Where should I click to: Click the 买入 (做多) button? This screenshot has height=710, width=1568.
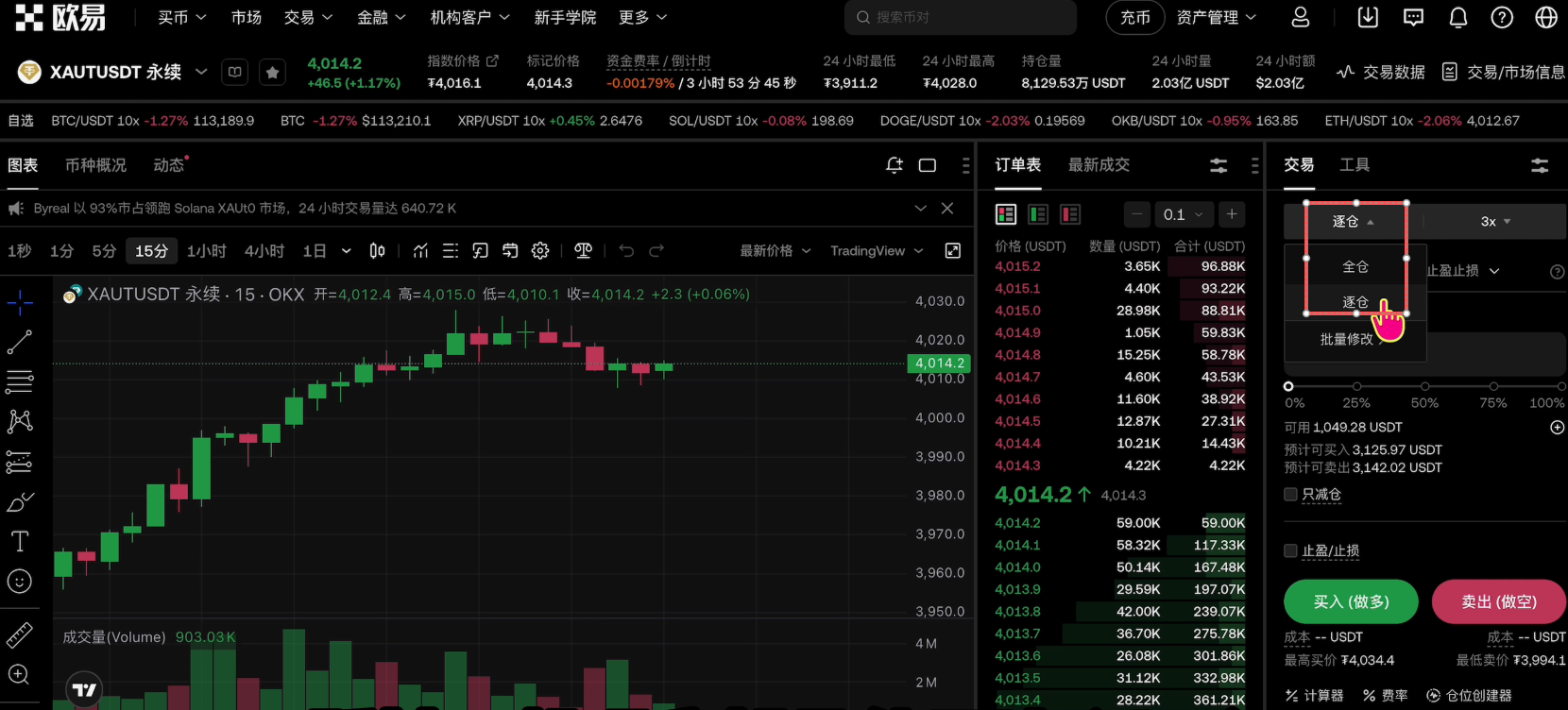point(1351,602)
